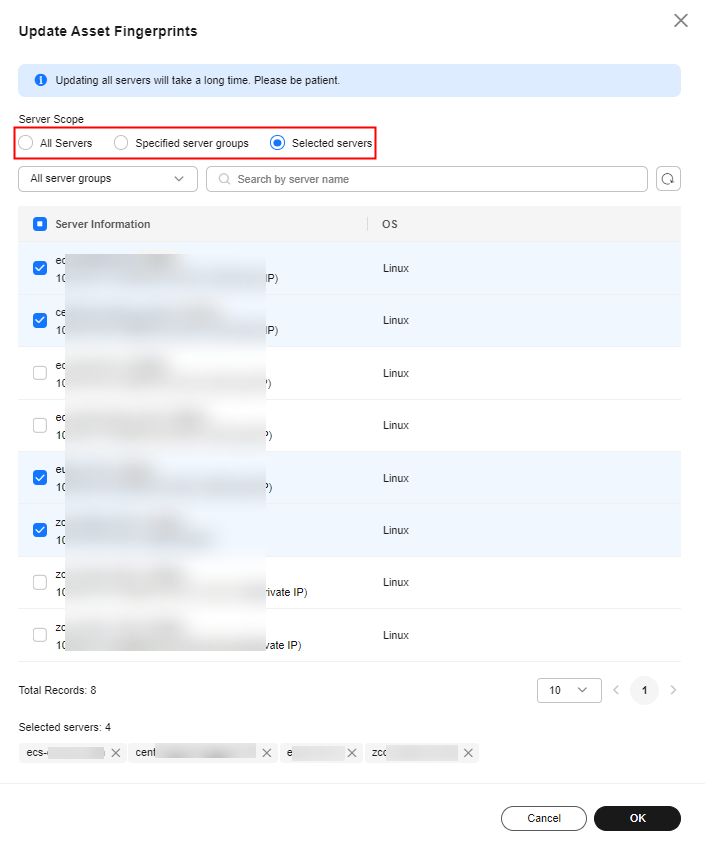Viewport: 705px width, 843px height.
Task: Click the search magnifier icon
Action: click(224, 179)
